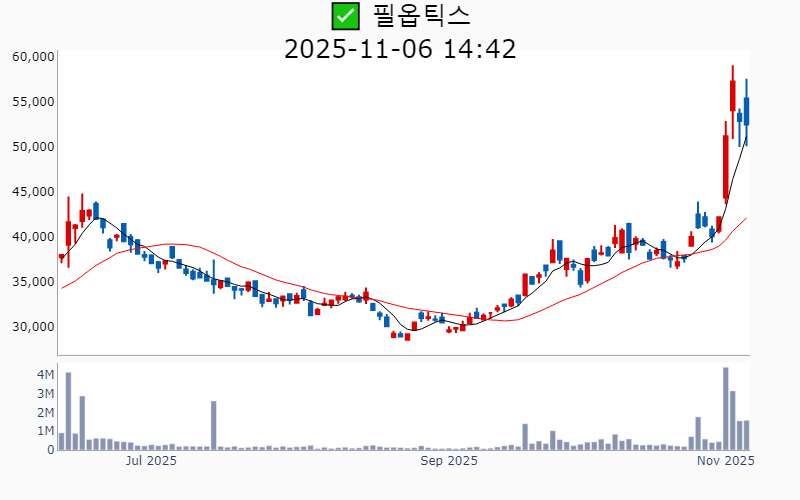Select the Sep 2025 date axis label
Viewport: 800px width, 500px height.
(x=449, y=461)
